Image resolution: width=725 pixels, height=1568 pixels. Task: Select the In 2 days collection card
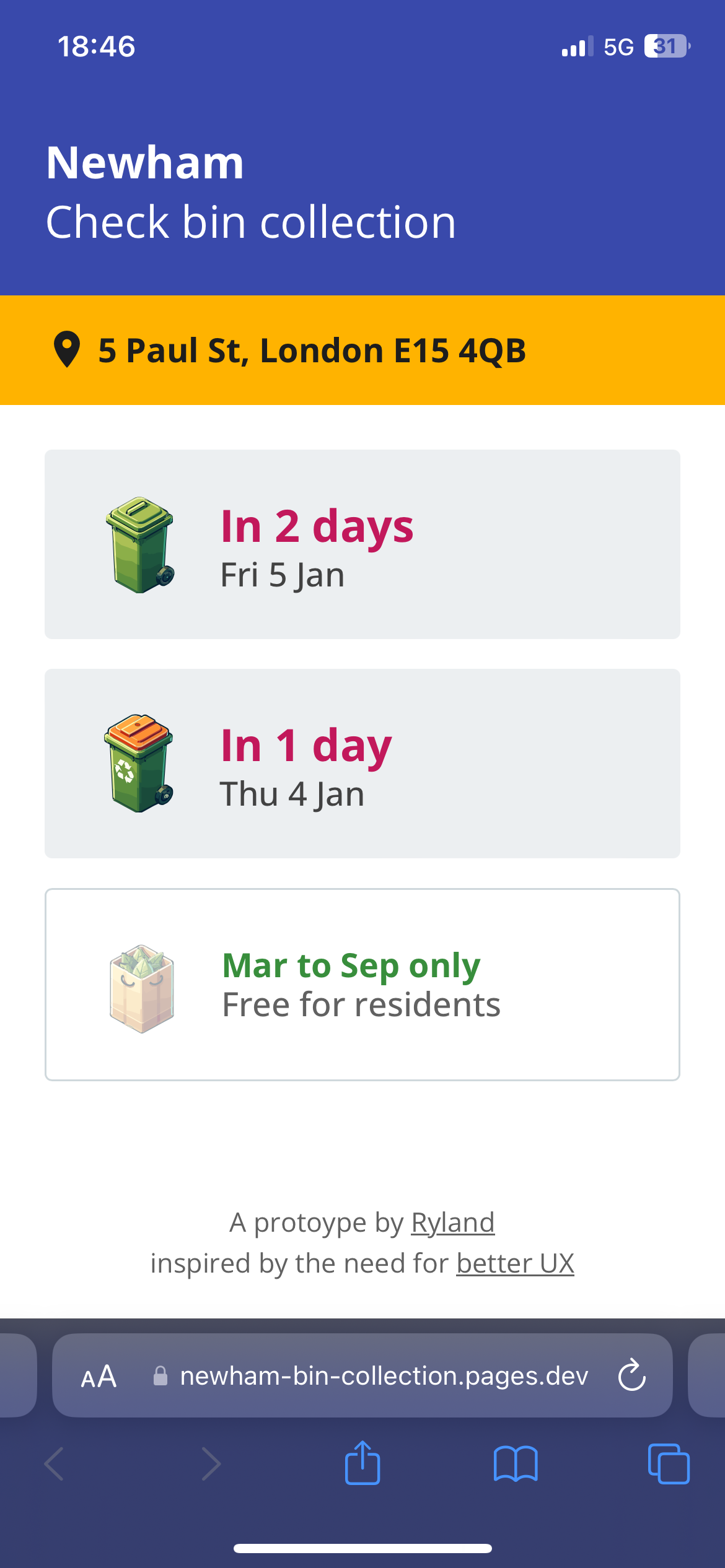pyautogui.click(x=362, y=544)
